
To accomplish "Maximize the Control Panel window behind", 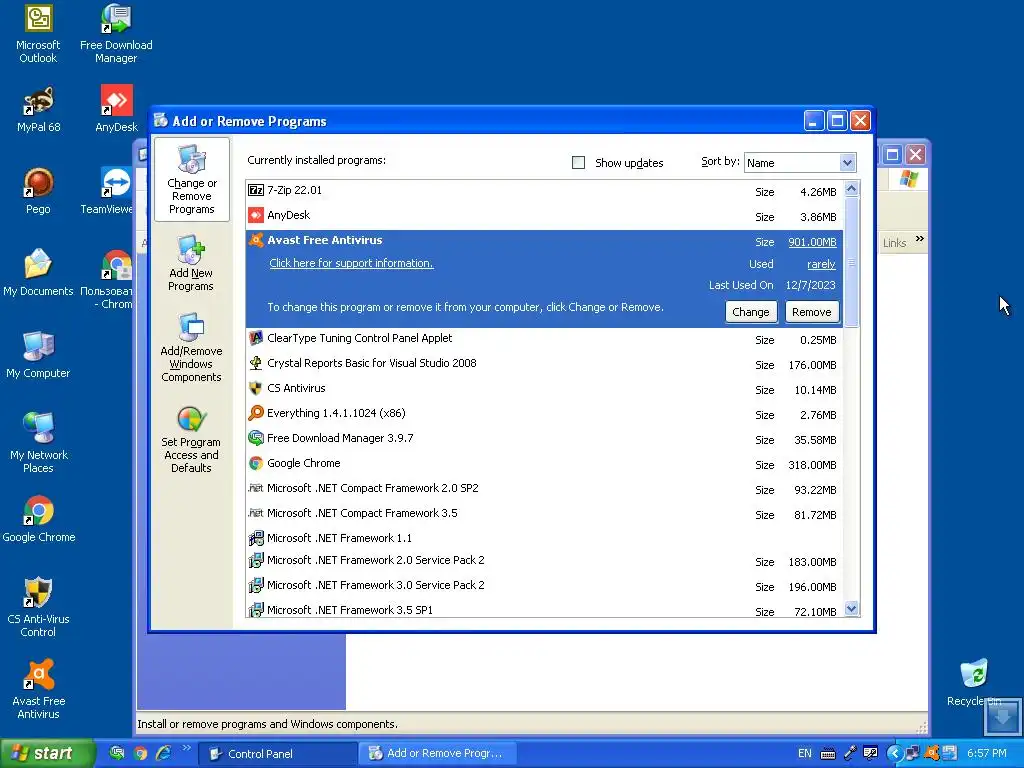I will pyautogui.click(x=892, y=155).
